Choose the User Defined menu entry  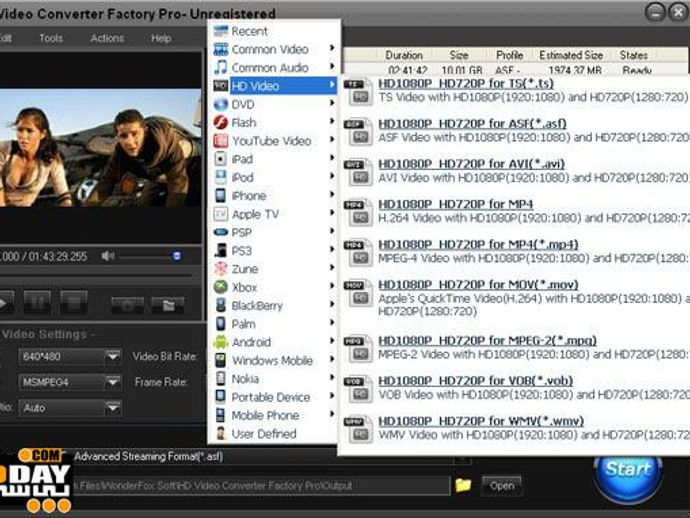[275, 434]
